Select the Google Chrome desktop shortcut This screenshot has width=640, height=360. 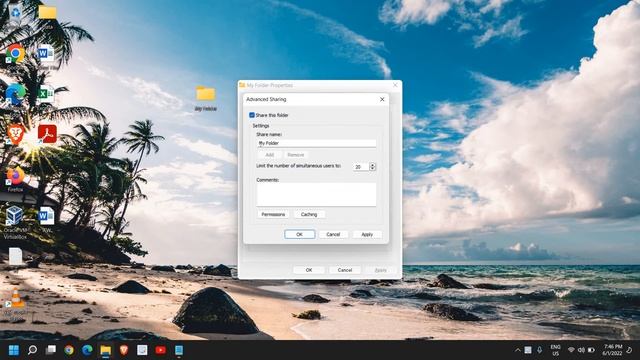[15, 54]
